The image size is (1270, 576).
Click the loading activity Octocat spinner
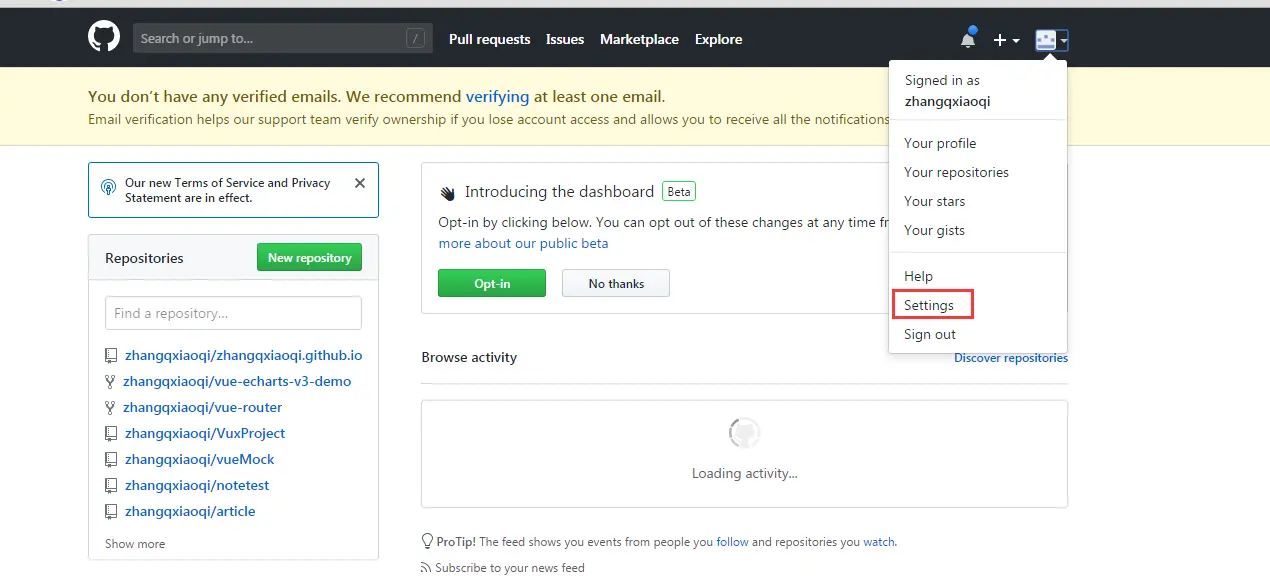pos(744,434)
